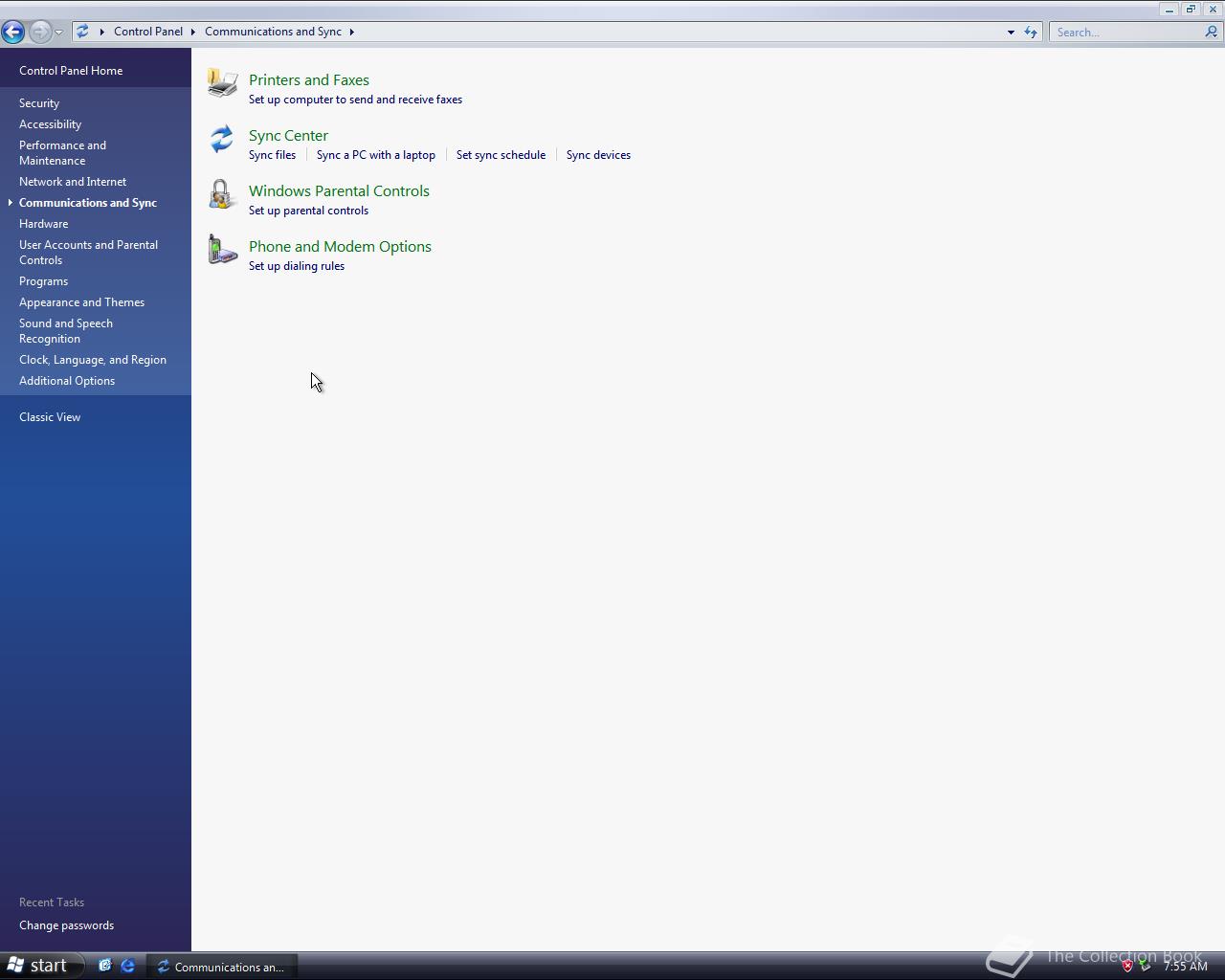Open the Printers and Faxes icon

point(222,83)
